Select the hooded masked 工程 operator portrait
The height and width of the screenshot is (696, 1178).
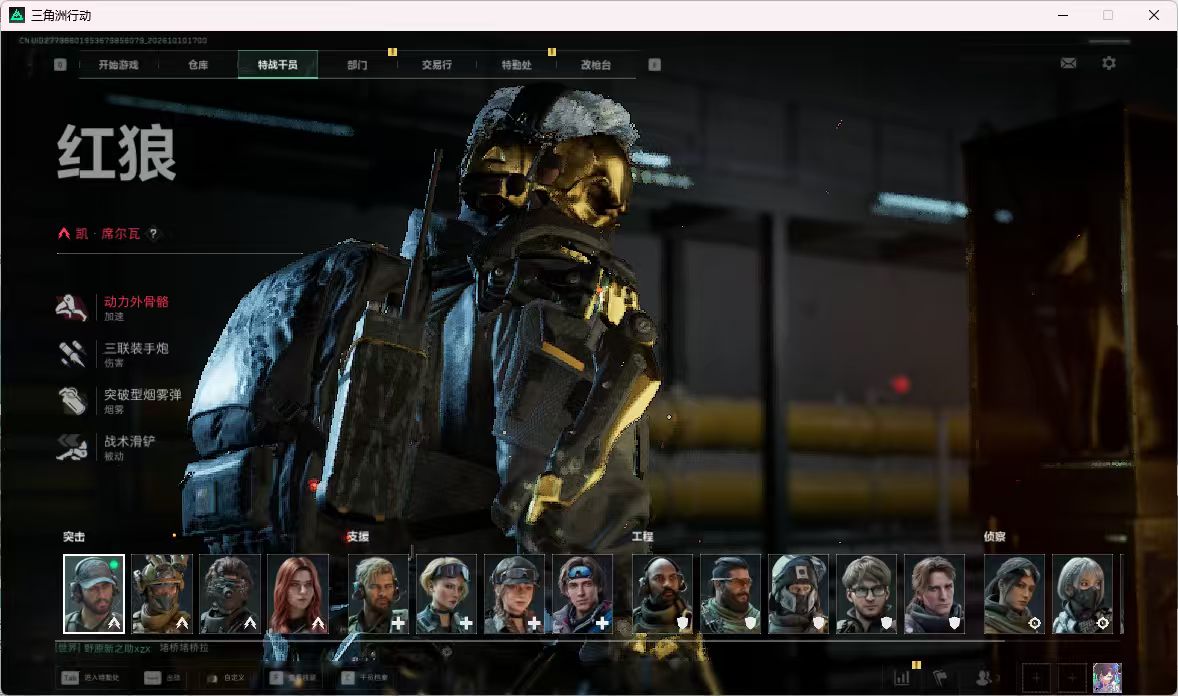(x=799, y=594)
